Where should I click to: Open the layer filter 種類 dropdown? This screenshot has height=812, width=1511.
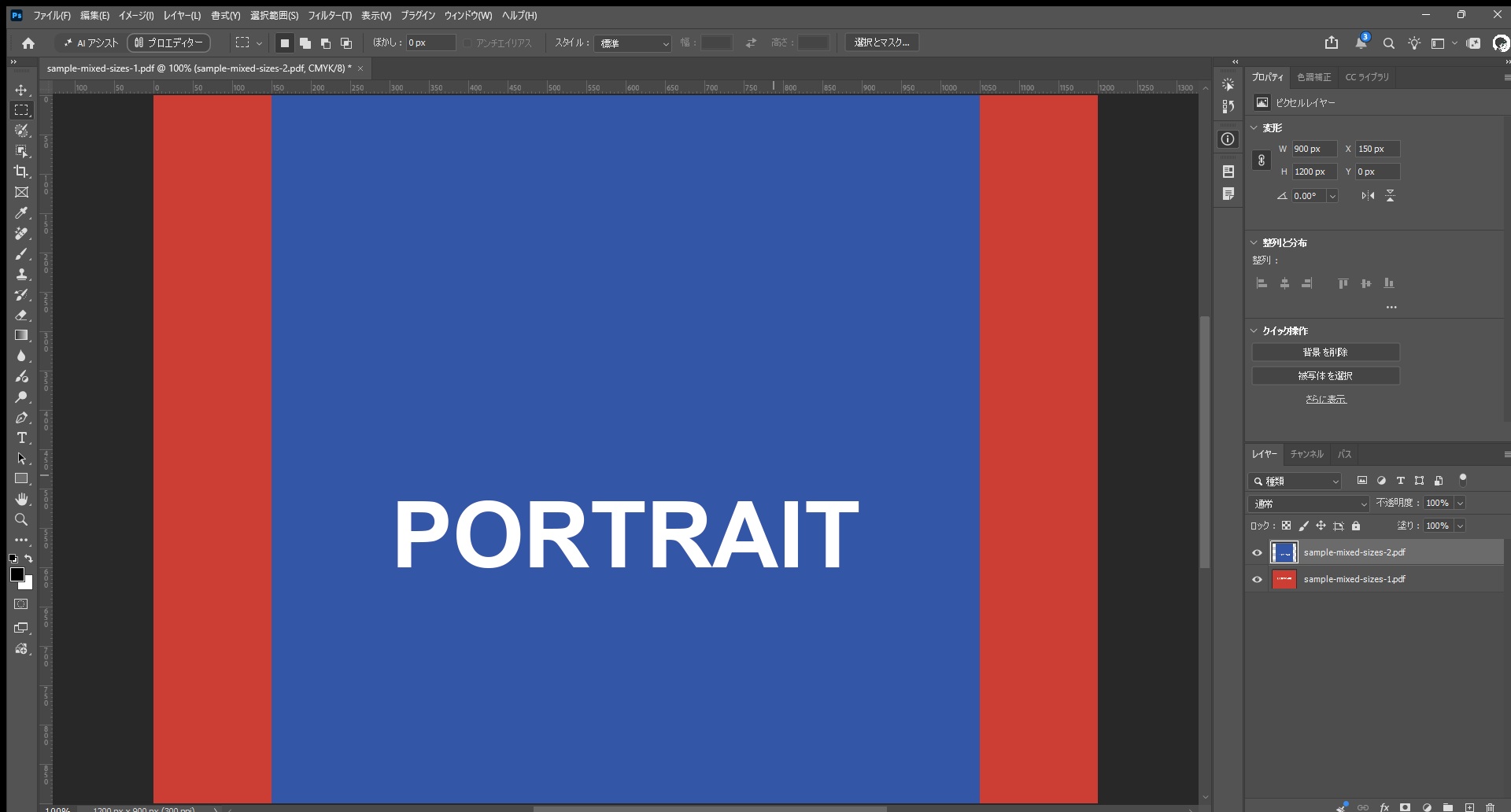coord(1295,481)
